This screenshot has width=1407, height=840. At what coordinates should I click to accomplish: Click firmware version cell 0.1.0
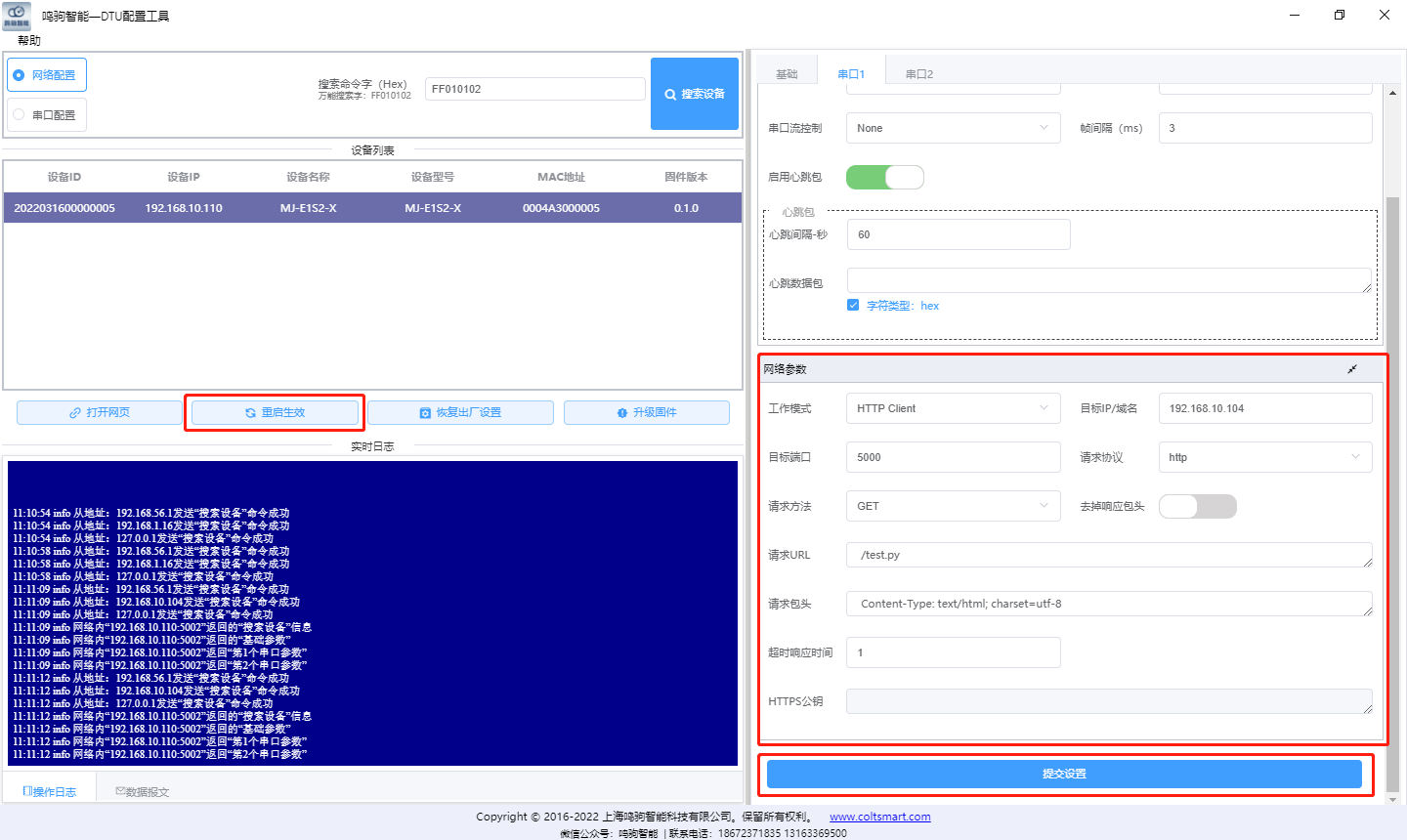(x=686, y=208)
